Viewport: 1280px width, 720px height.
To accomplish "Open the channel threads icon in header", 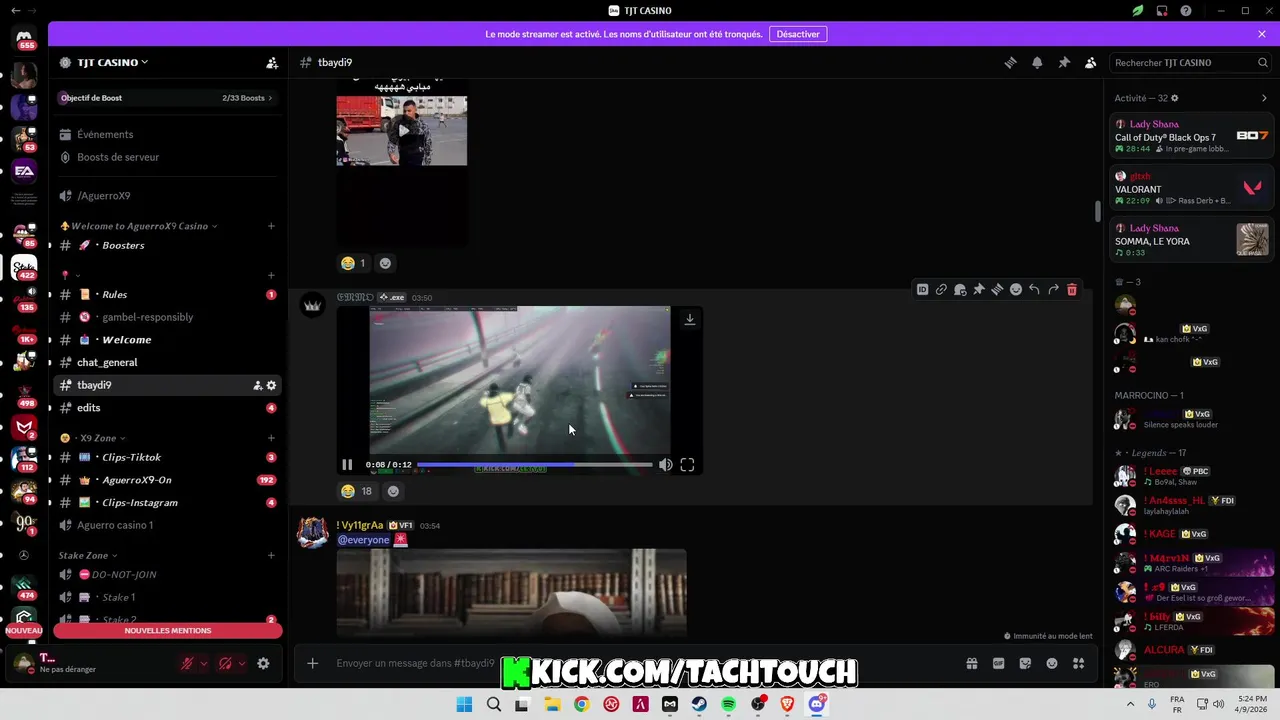I will pyautogui.click(x=1010, y=62).
